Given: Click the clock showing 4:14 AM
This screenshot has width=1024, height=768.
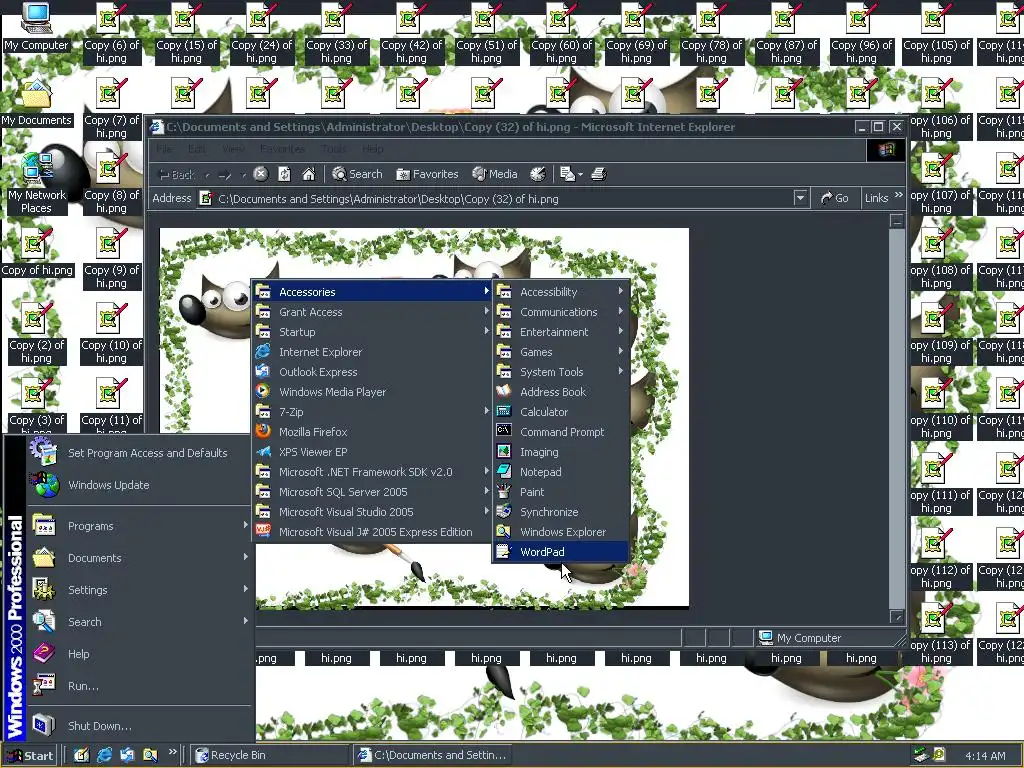Looking at the screenshot, I should pos(985,756).
